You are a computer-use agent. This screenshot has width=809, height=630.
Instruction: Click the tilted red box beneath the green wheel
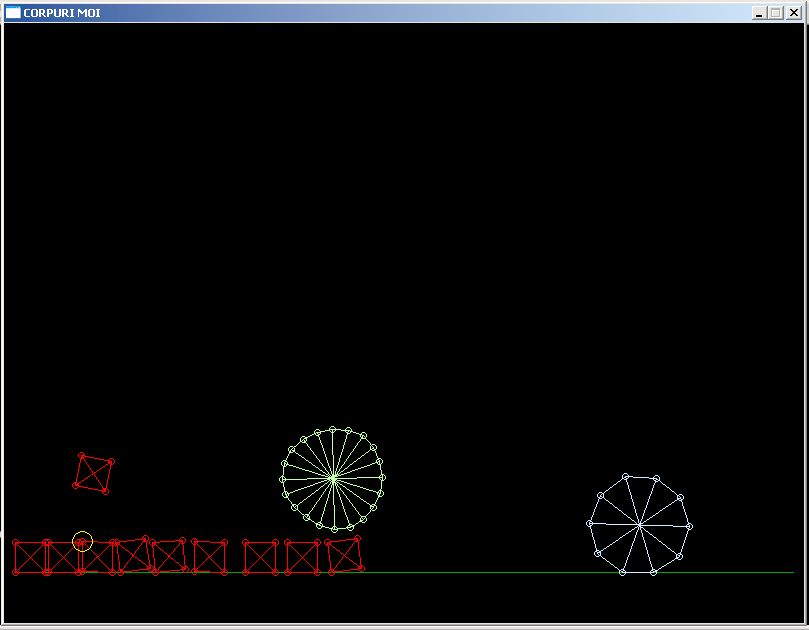click(x=344, y=555)
